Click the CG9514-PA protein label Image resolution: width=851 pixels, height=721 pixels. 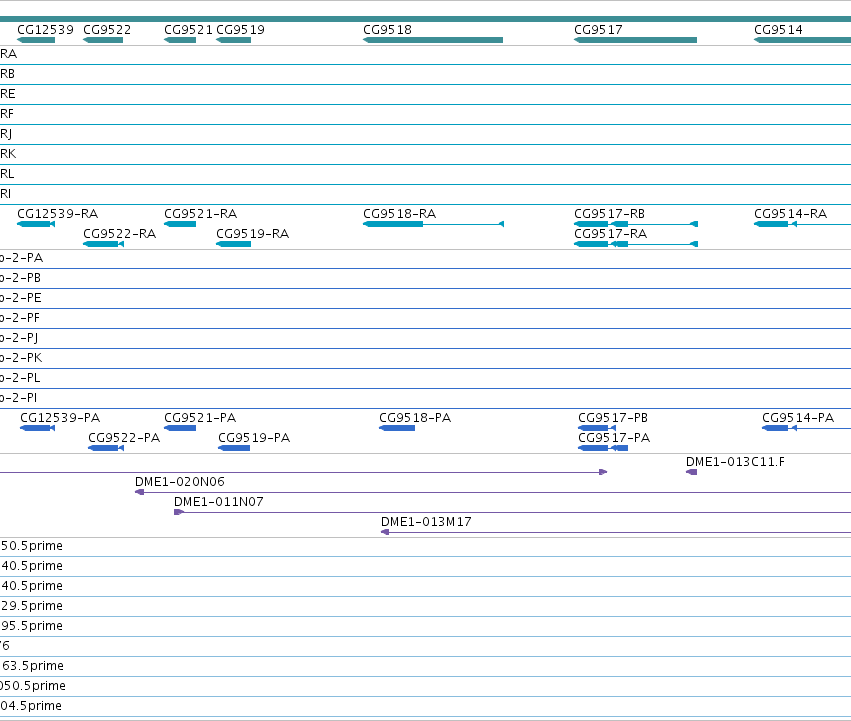(798, 418)
